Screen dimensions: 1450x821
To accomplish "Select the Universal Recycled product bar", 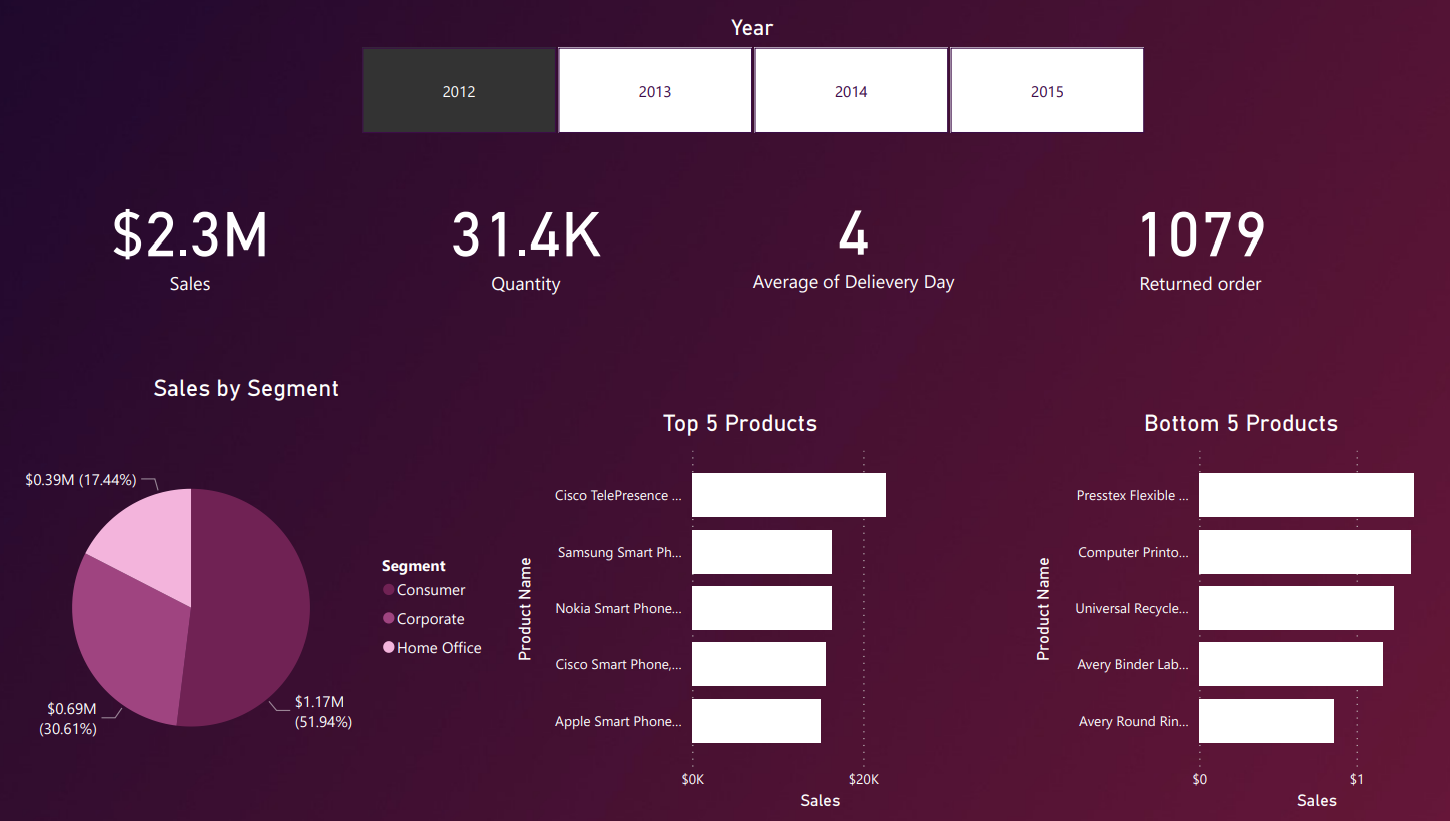I will 1296,608.
